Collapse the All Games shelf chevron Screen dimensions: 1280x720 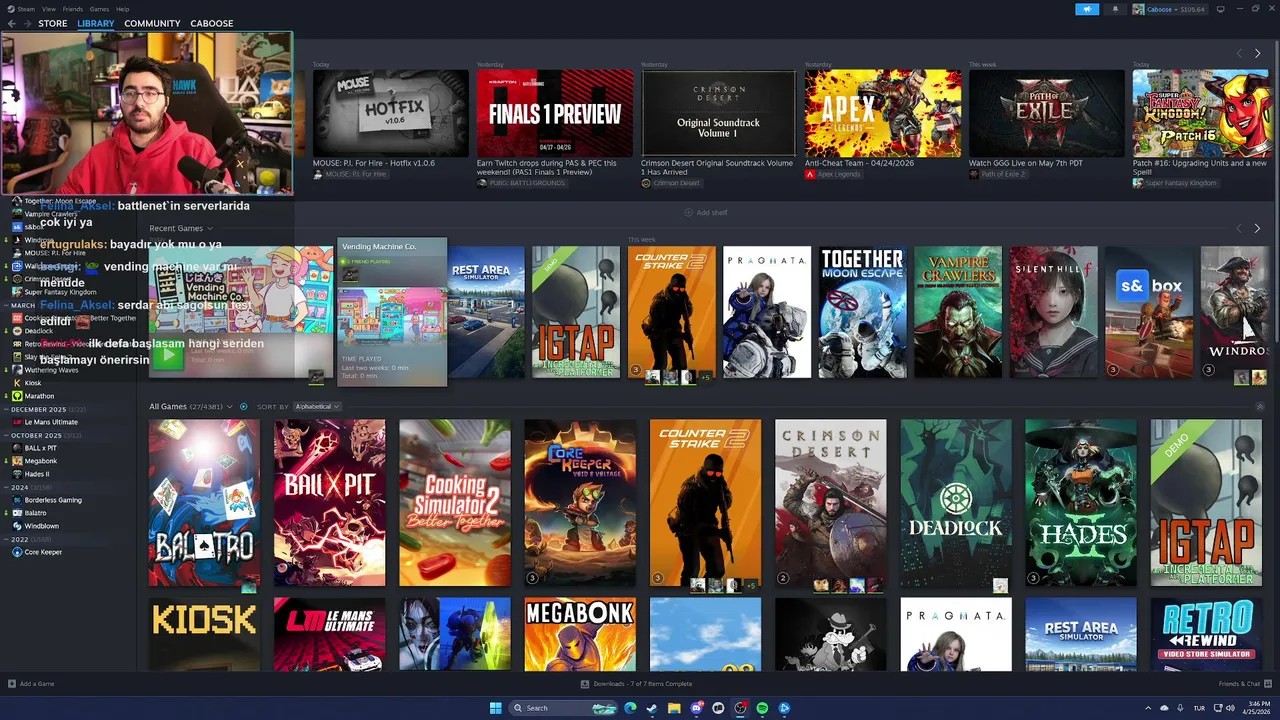coord(1260,407)
